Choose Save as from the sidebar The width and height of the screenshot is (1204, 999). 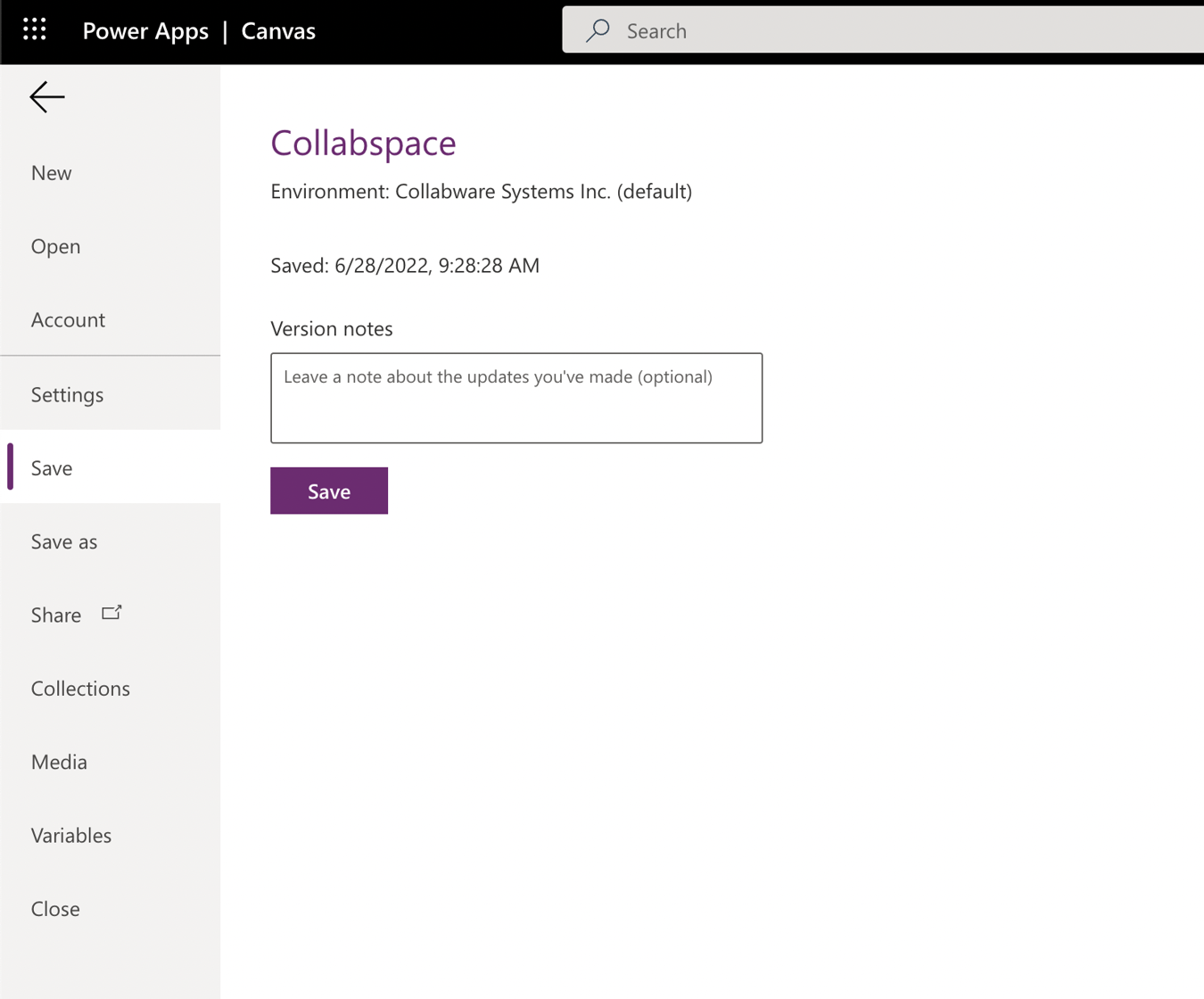(x=63, y=541)
